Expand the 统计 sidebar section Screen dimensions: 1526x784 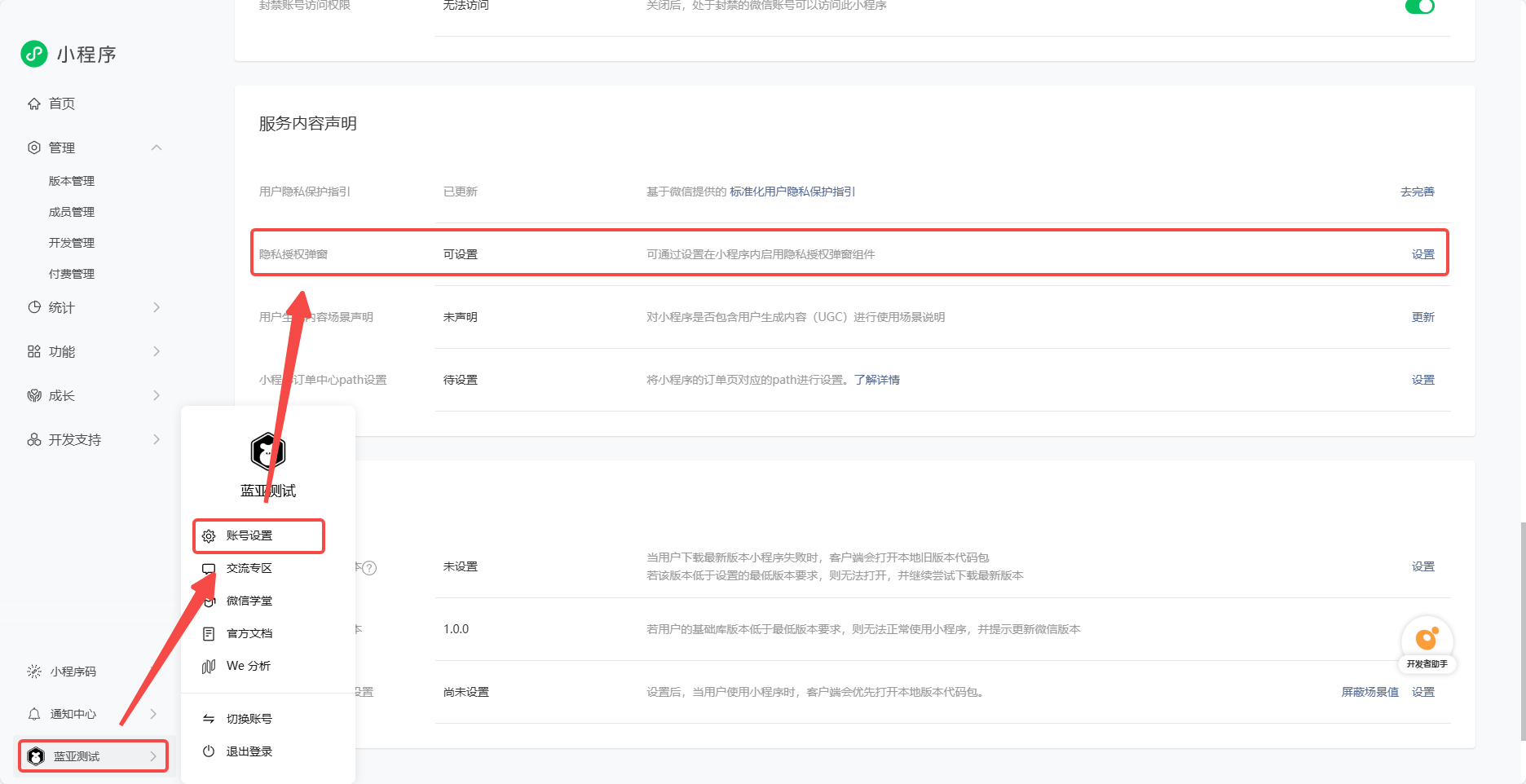click(x=157, y=307)
